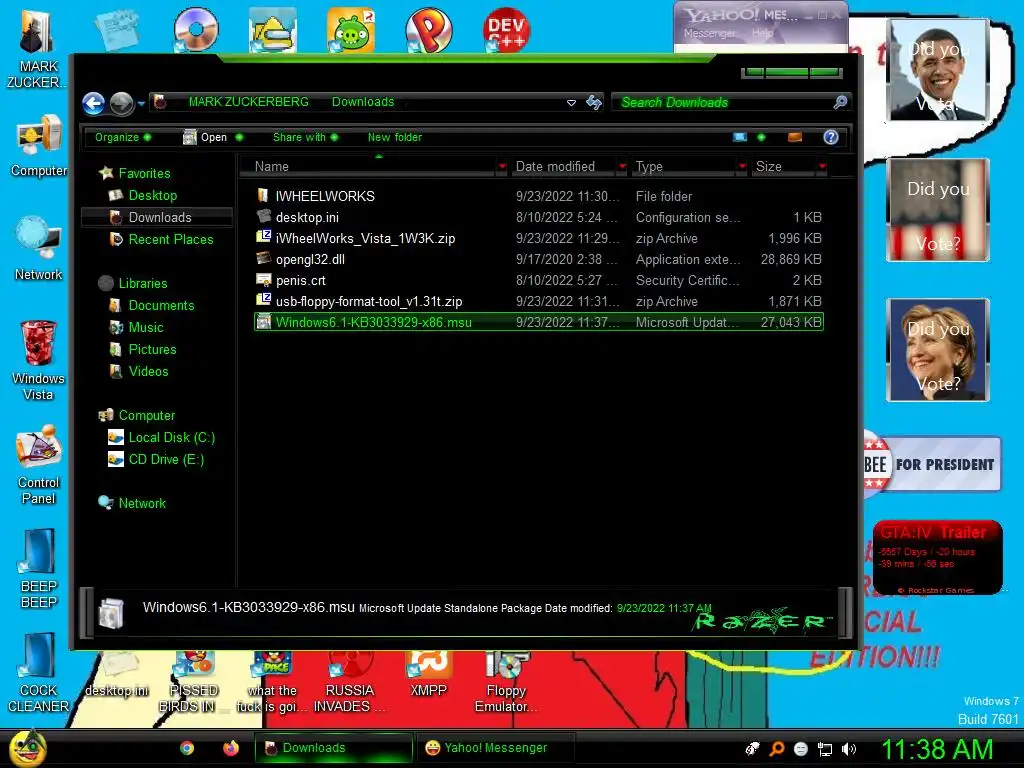Image resolution: width=1024 pixels, height=768 pixels.
Task: Click the Downloads breadcrumb segment
Action: pos(363,102)
